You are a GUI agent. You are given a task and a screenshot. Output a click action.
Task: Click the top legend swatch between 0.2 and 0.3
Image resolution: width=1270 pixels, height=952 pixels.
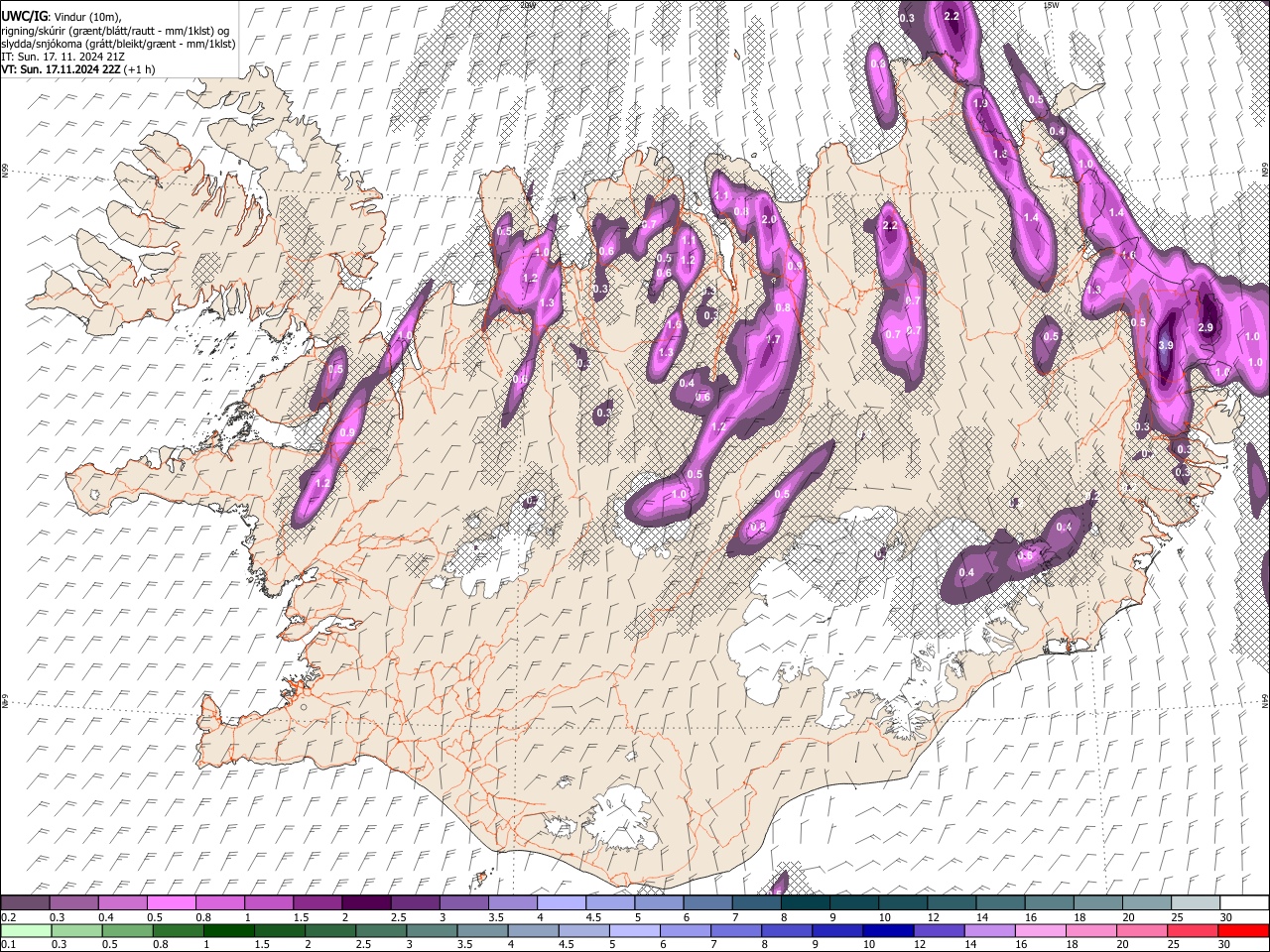(x=26, y=902)
